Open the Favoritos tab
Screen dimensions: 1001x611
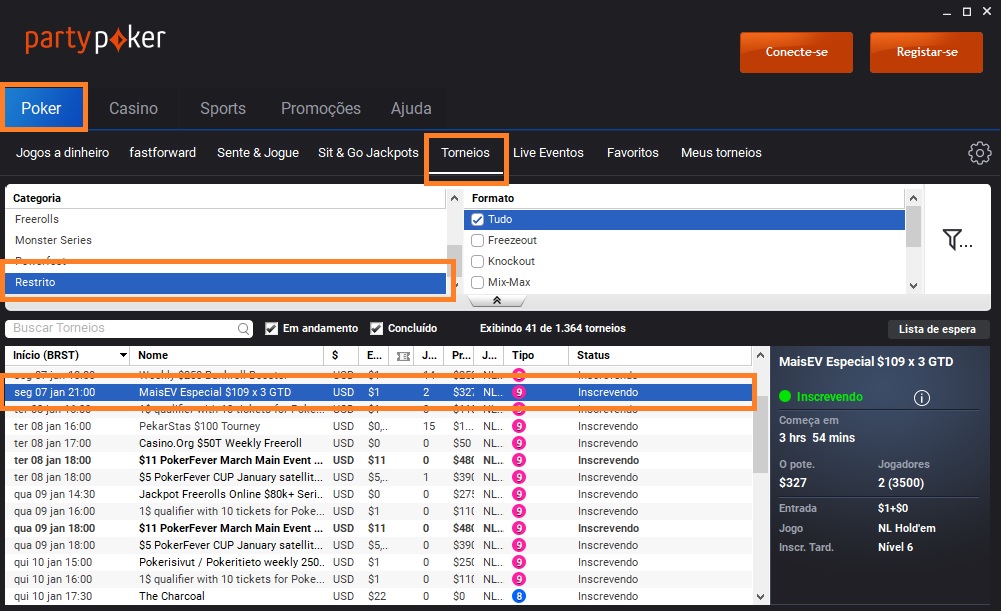633,153
